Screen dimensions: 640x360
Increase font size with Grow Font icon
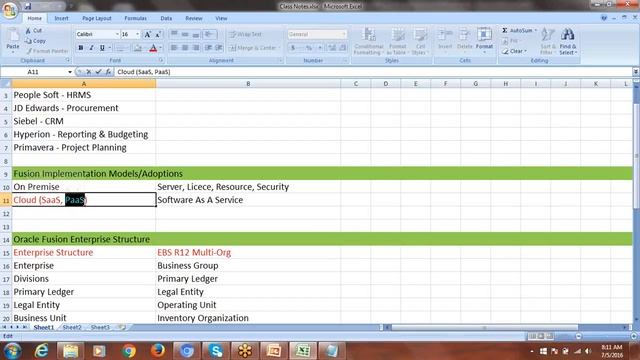[147, 34]
